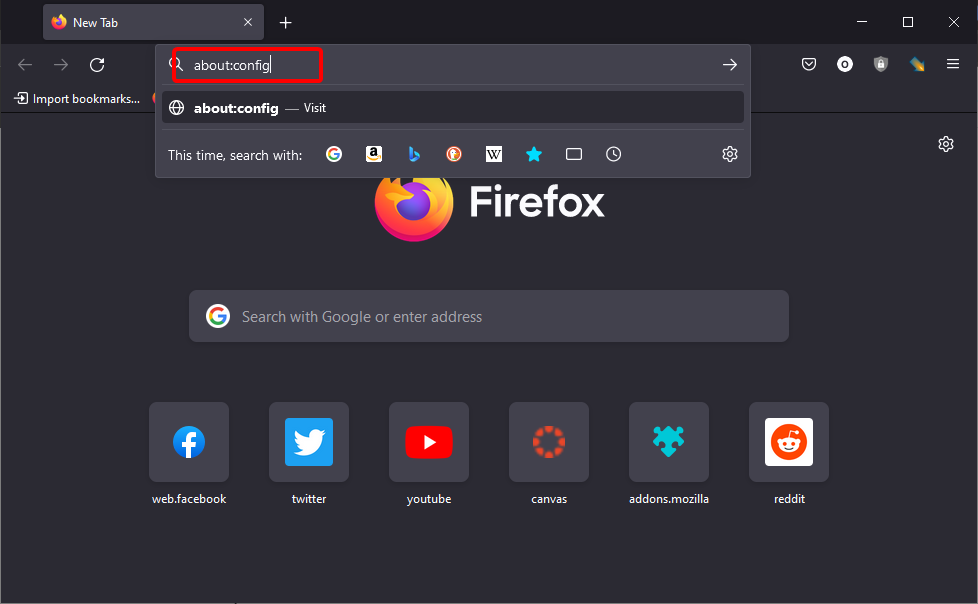Open the Pocket save icon
978x604 pixels.
click(809, 64)
